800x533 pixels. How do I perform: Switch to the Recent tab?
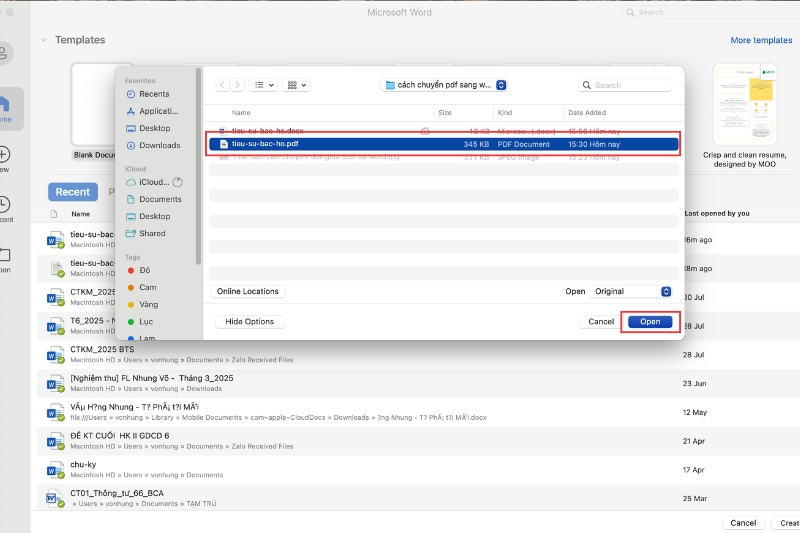pyautogui.click(x=72, y=192)
